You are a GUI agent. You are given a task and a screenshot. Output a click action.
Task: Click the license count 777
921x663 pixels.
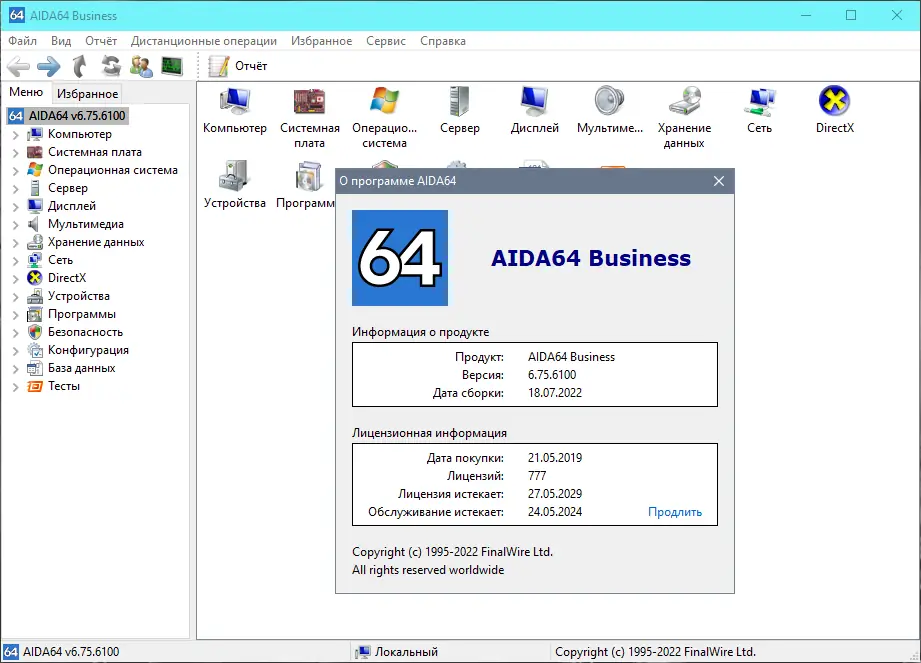pyautogui.click(x=537, y=476)
